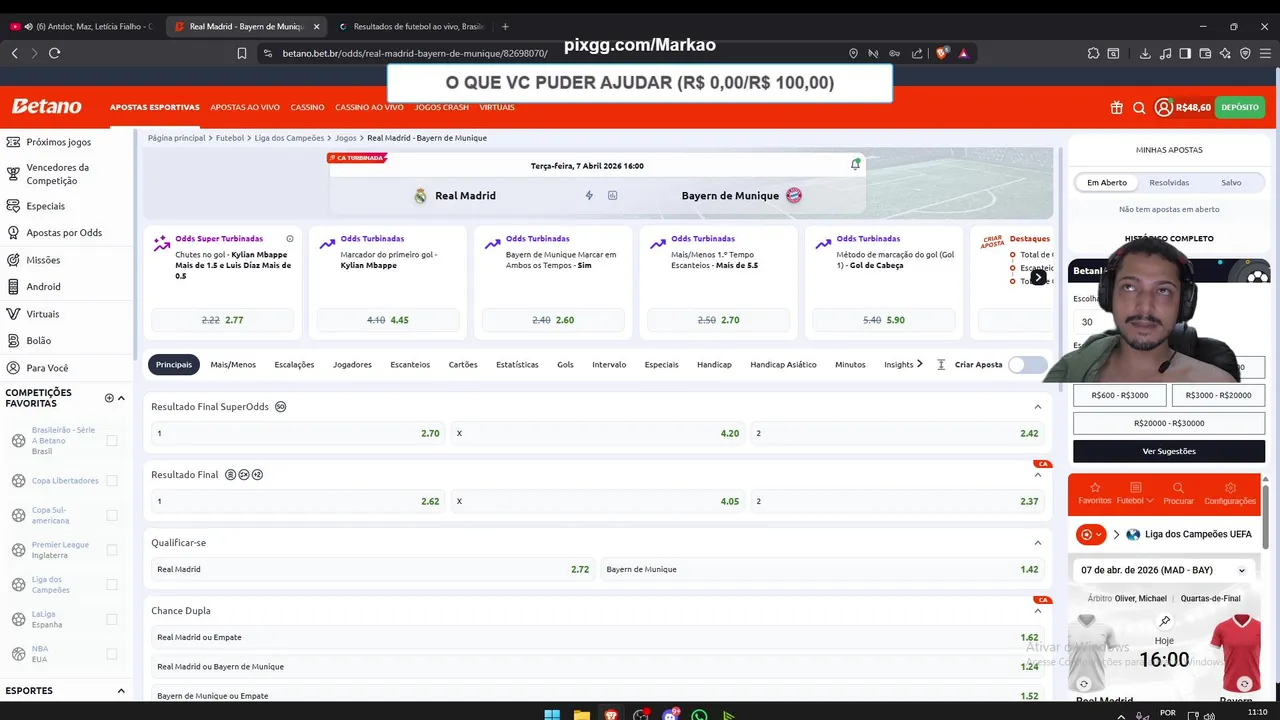Open browser extensions puzzle icon

tap(1093, 53)
